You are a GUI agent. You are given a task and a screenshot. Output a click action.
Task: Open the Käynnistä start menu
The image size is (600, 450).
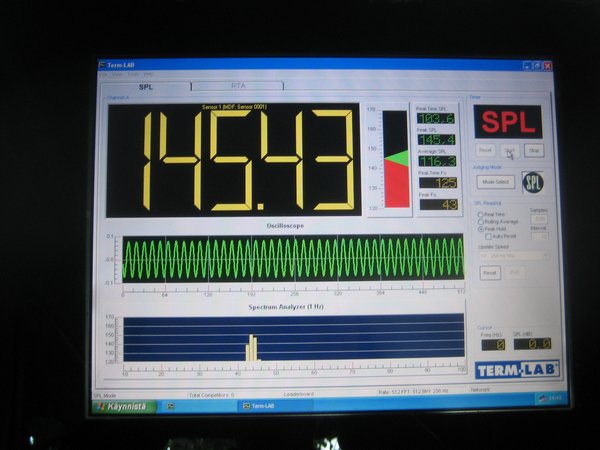[x=124, y=406]
